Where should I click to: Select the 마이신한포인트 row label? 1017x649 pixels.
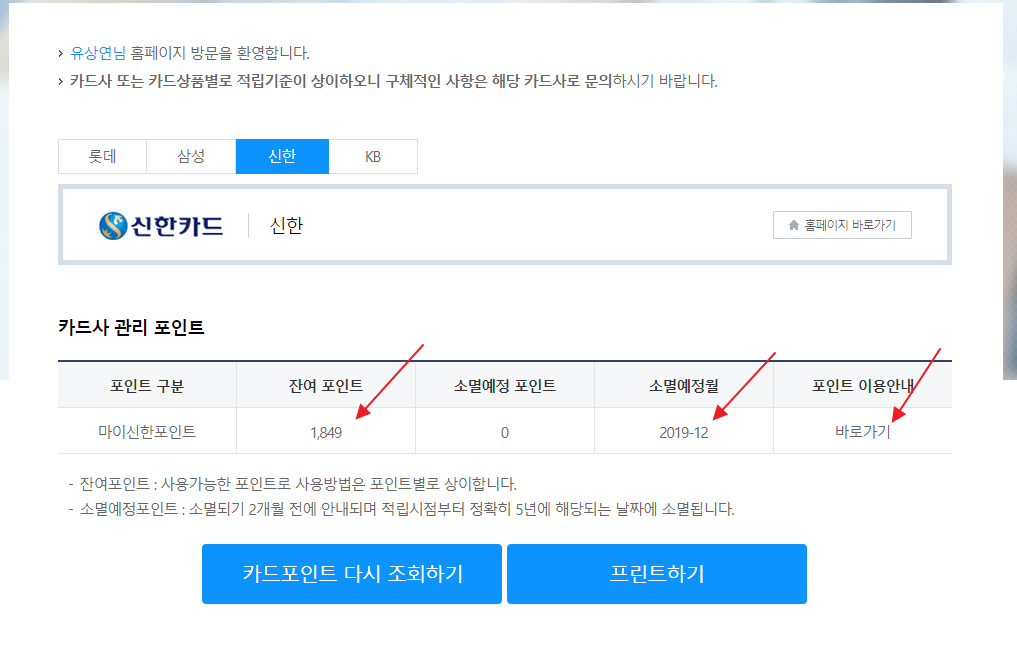(x=147, y=432)
